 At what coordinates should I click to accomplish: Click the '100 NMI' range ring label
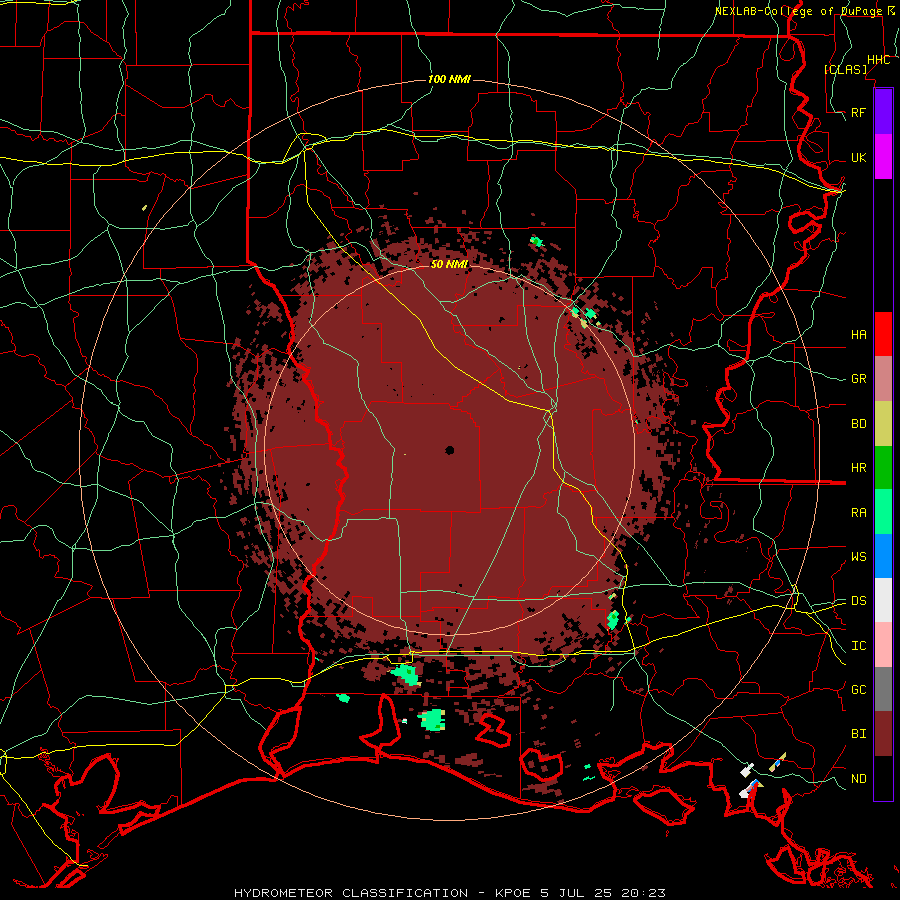449,79
